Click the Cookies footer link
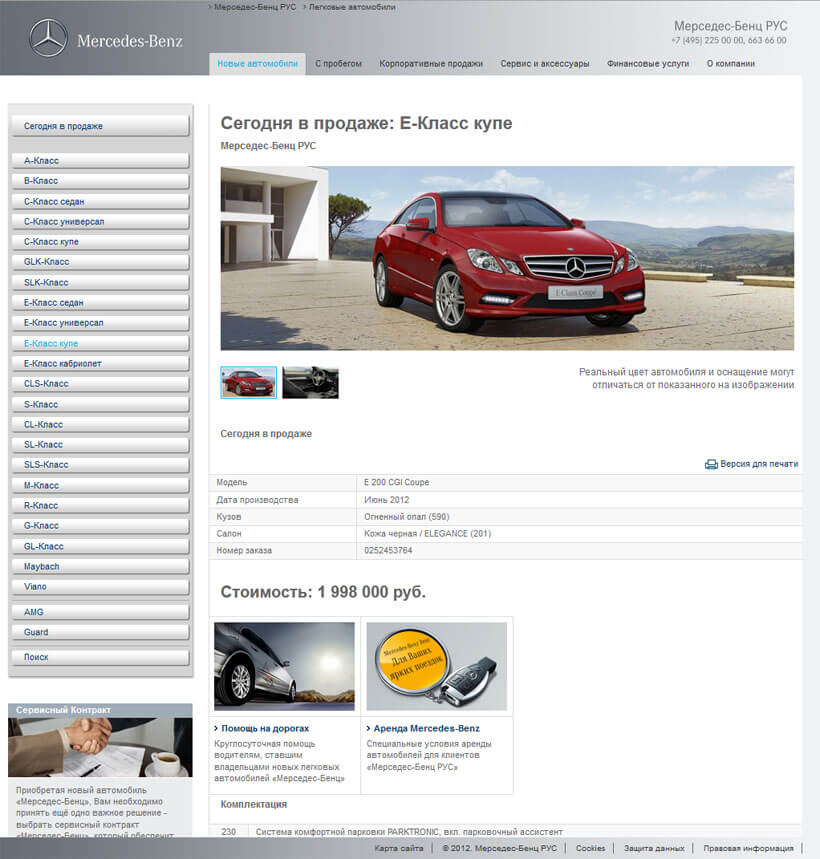This screenshot has height=859, width=820. click(590, 848)
